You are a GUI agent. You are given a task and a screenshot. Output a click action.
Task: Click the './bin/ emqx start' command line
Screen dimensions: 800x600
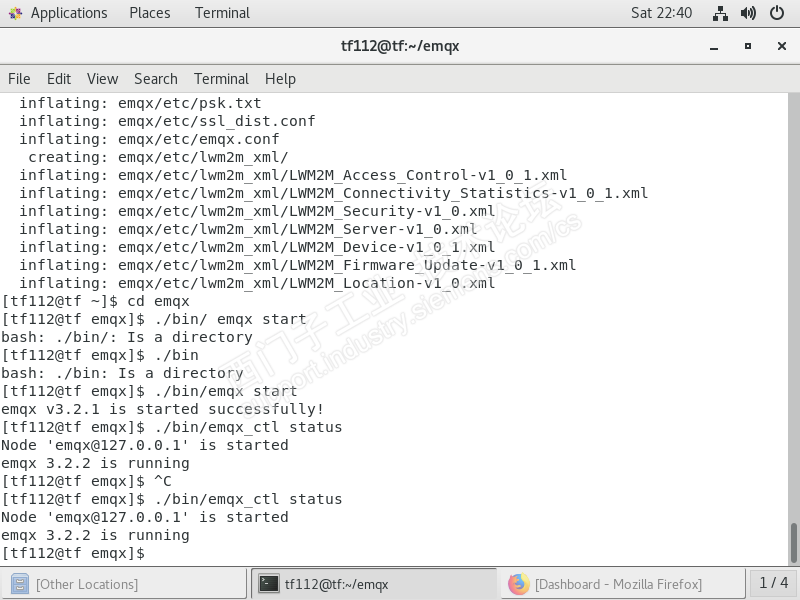click(x=154, y=319)
